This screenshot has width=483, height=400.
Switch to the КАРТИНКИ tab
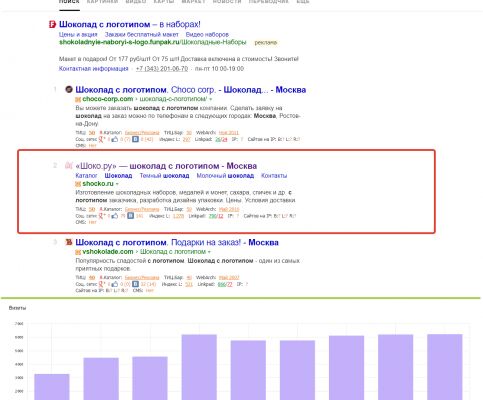pos(102,2)
